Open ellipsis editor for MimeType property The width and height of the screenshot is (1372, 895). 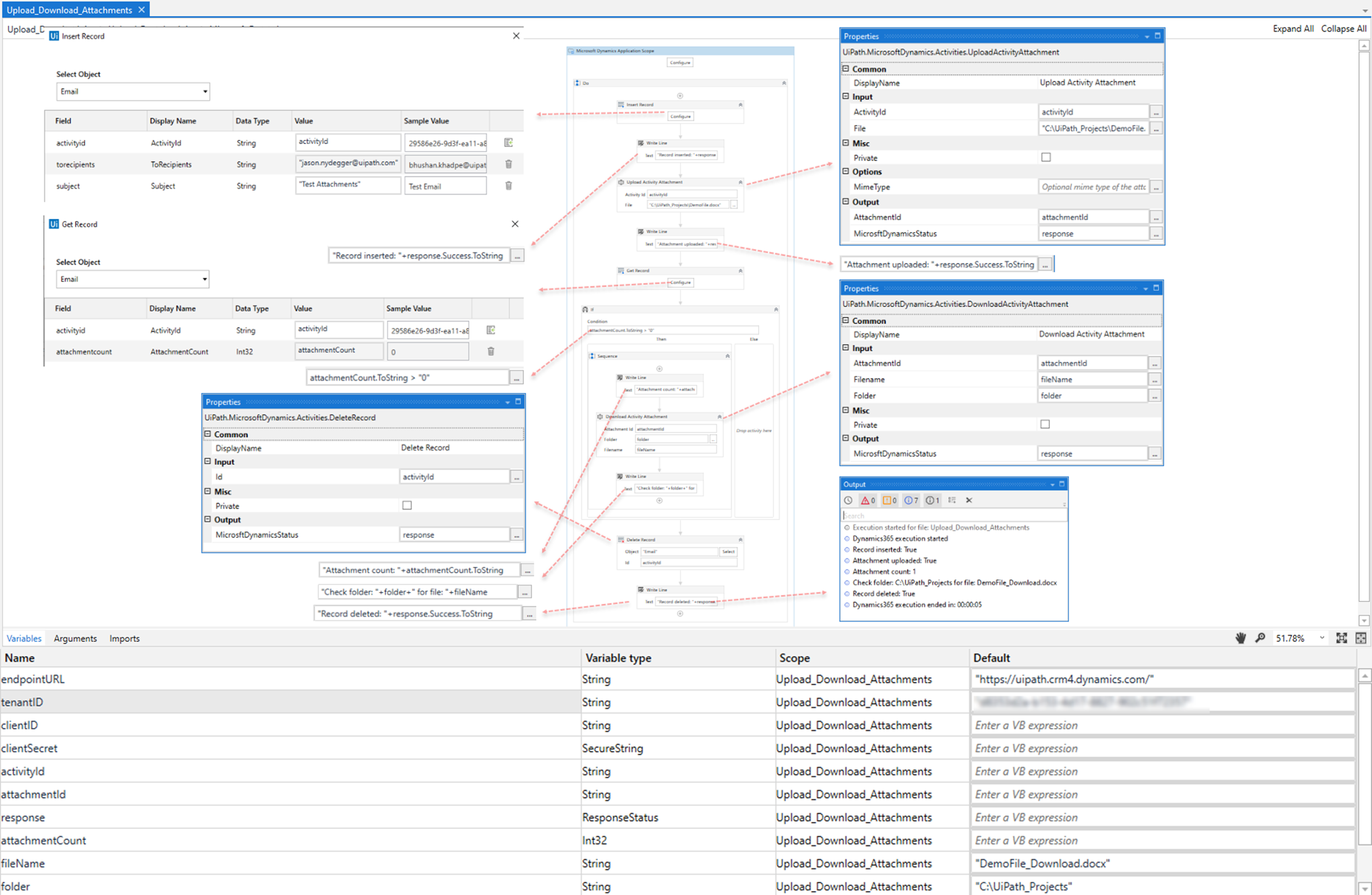click(x=1156, y=187)
